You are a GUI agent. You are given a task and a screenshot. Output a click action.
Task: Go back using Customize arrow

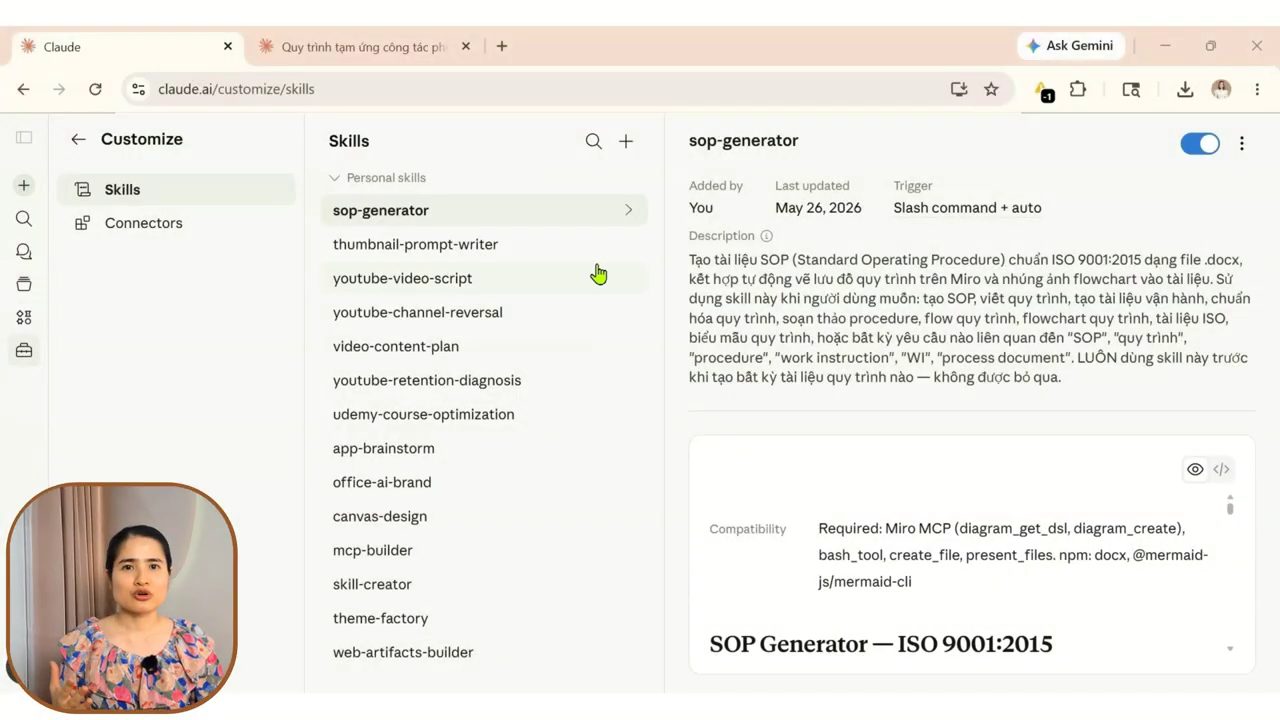pyautogui.click(x=78, y=139)
